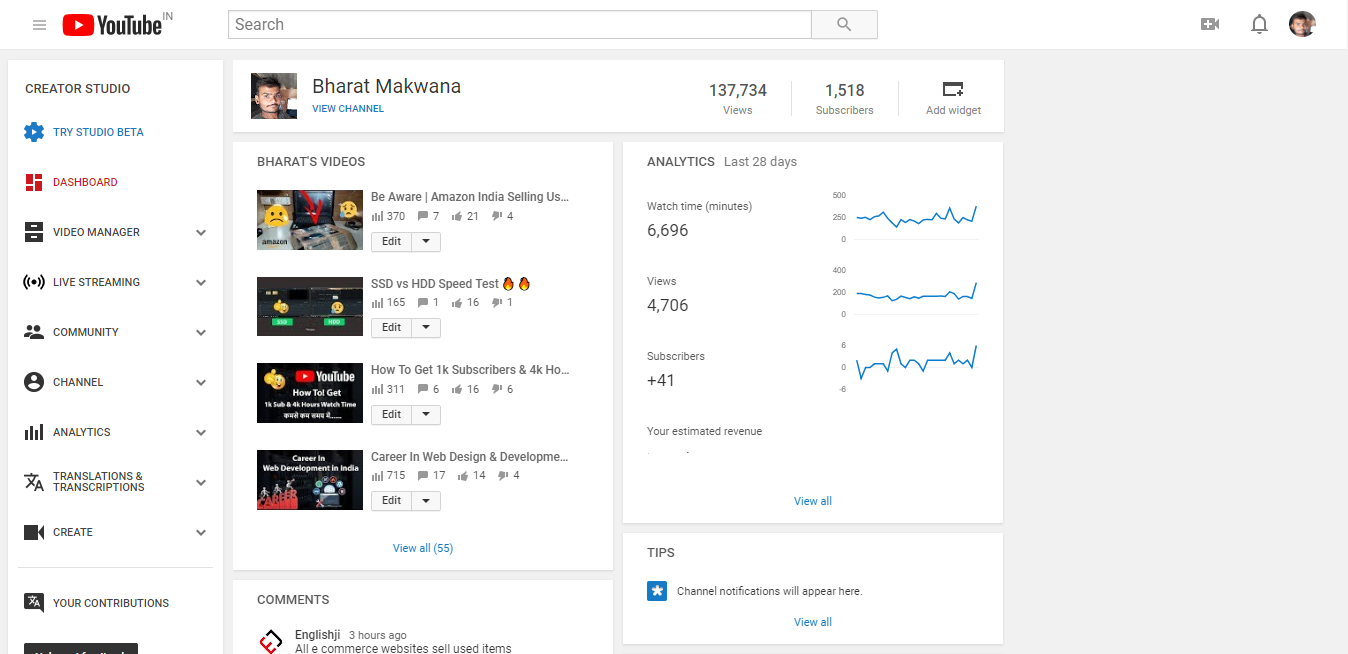The height and width of the screenshot is (654, 1348).
Task: Open the create video upload icon
Action: [x=1210, y=25]
